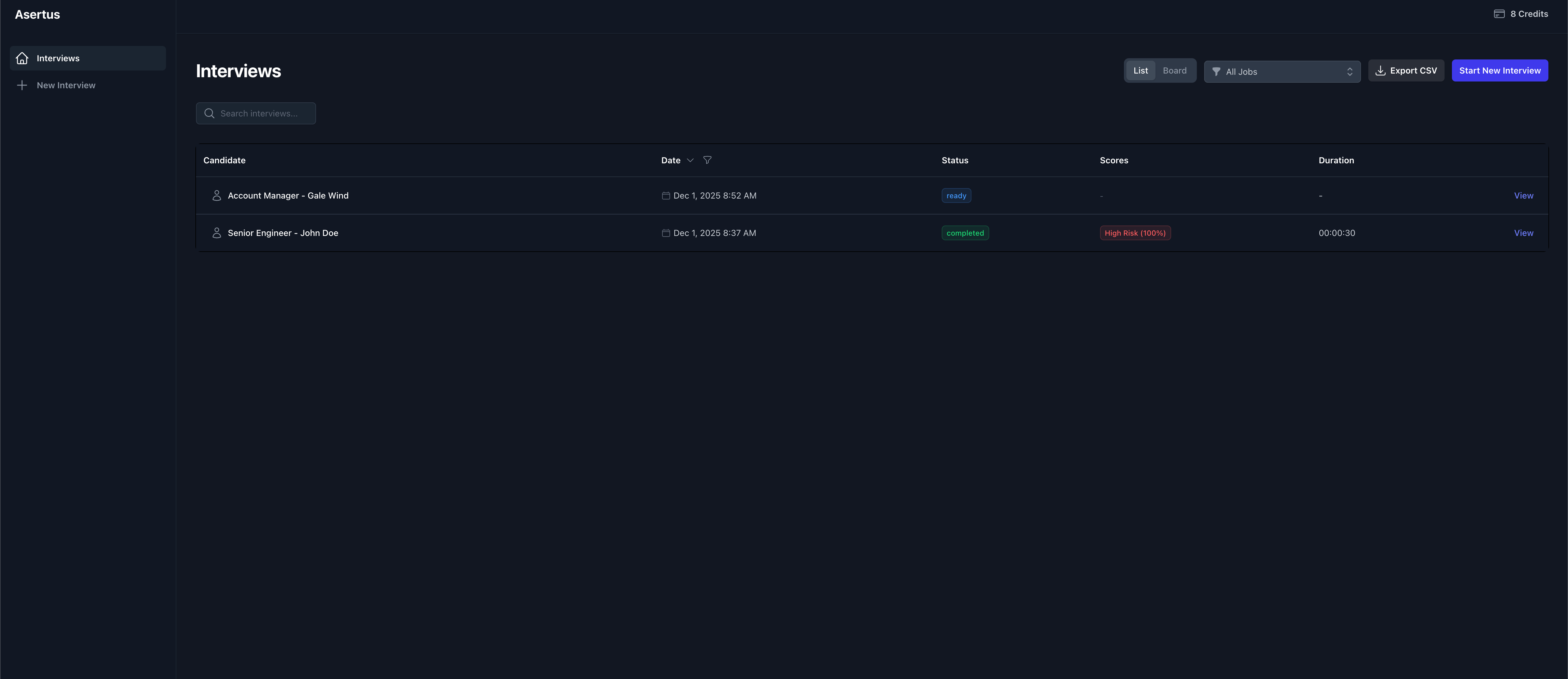The height and width of the screenshot is (679, 1568).
Task: Click the High Risk (100%) score badge
Action: coord(1135,233)
